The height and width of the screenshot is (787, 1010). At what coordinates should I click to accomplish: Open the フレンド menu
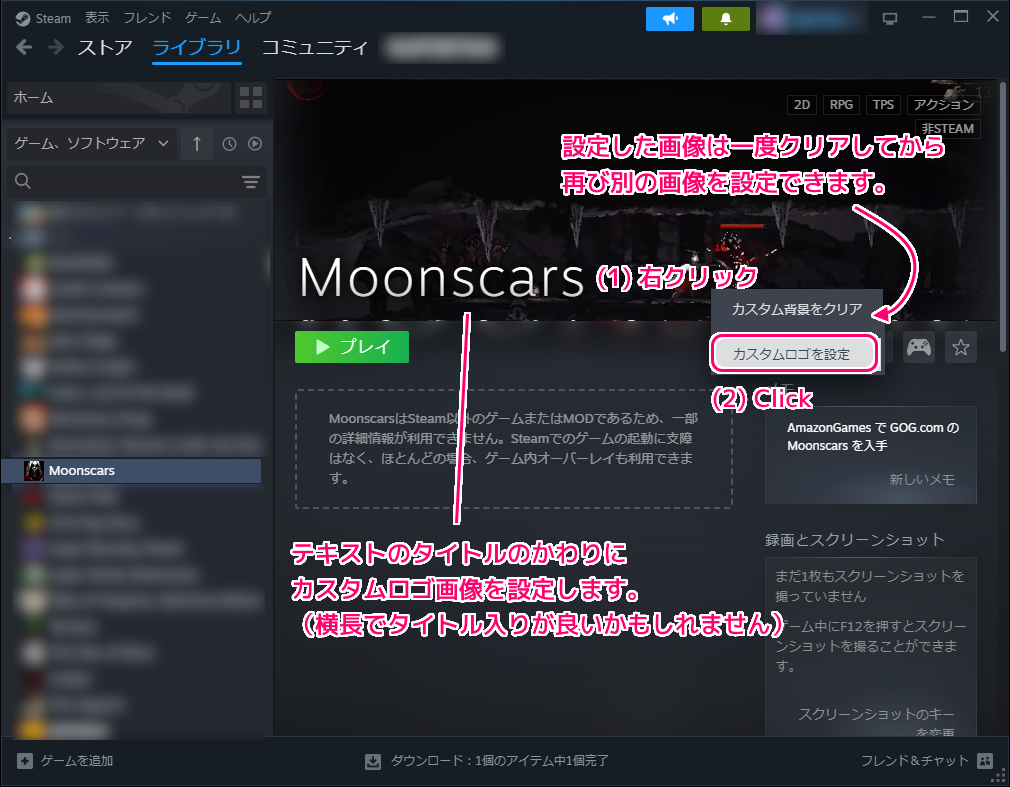tap(148, 18)
